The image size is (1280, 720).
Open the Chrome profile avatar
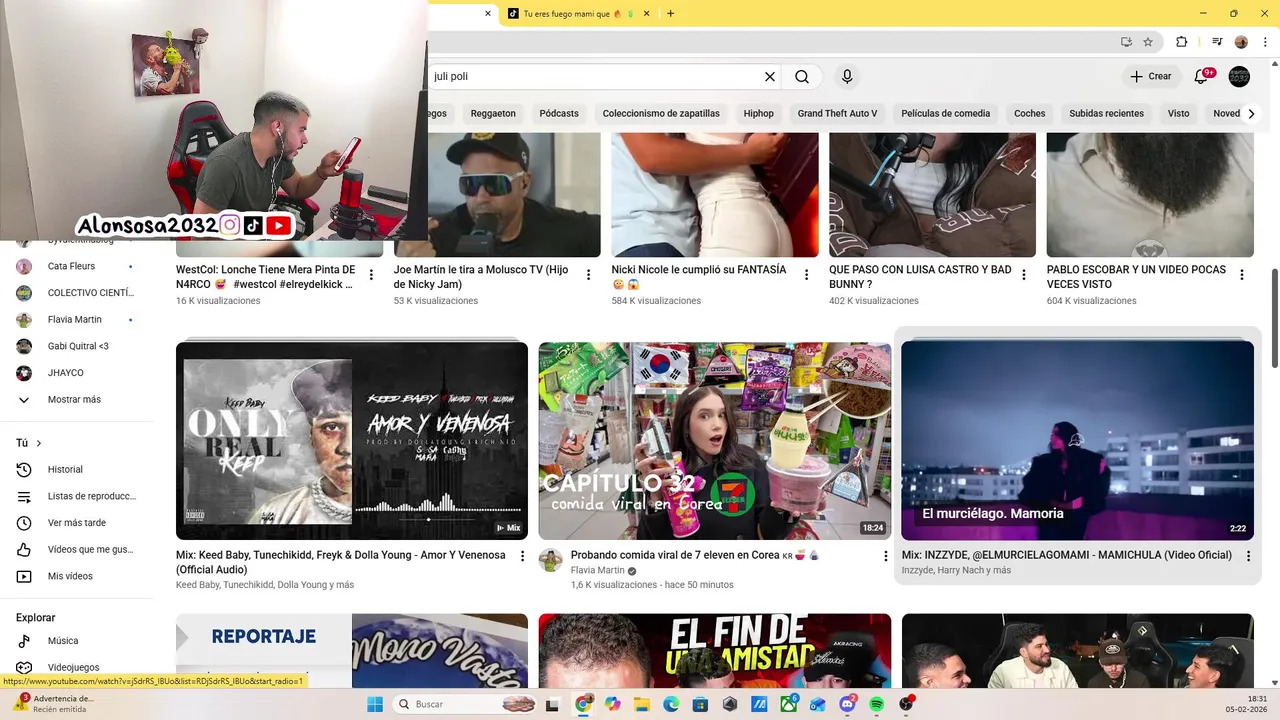click(x=1241, y=42)
